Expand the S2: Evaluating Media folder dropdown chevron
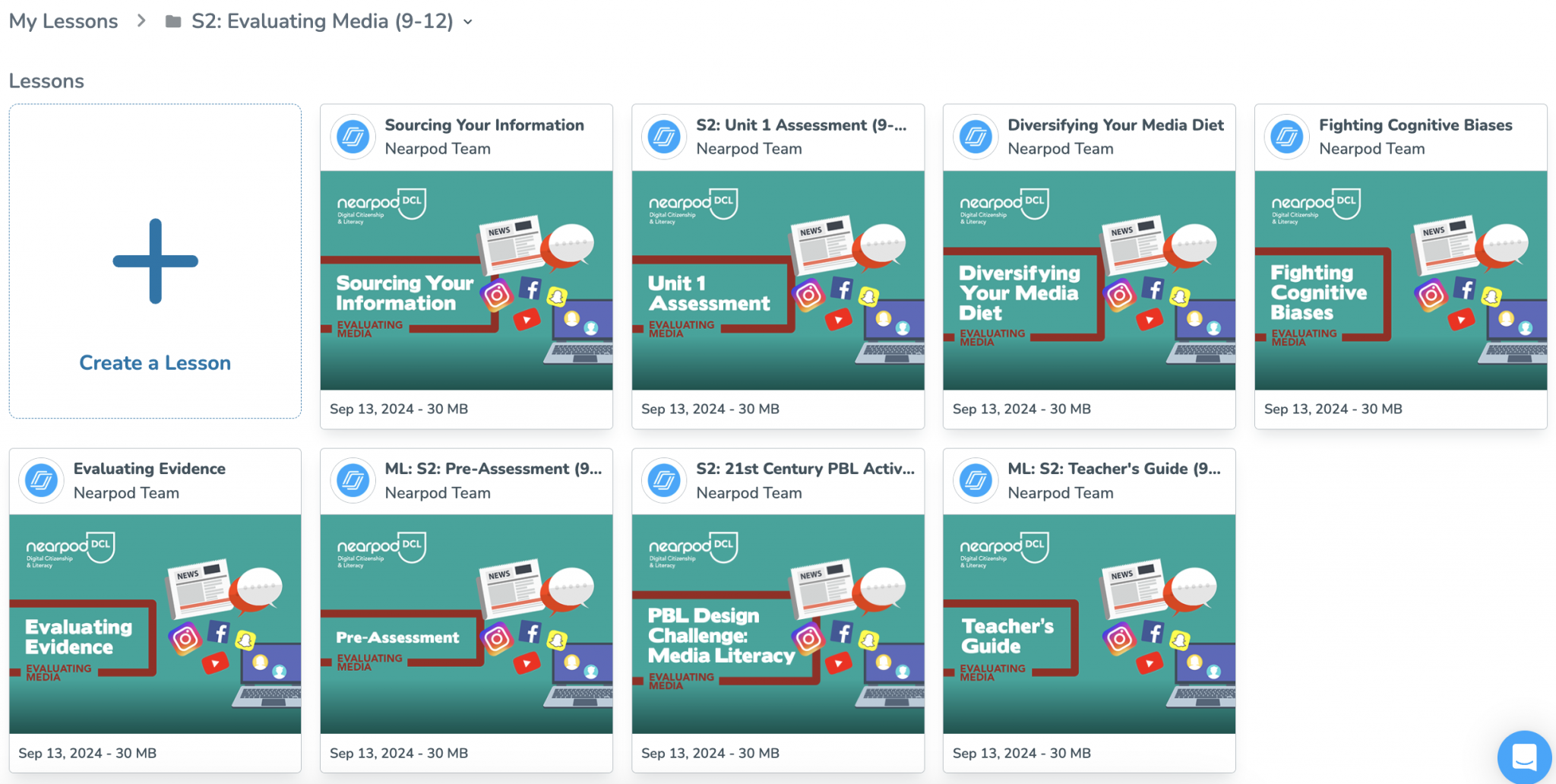 pyautogui.click(x=468, y=22)
